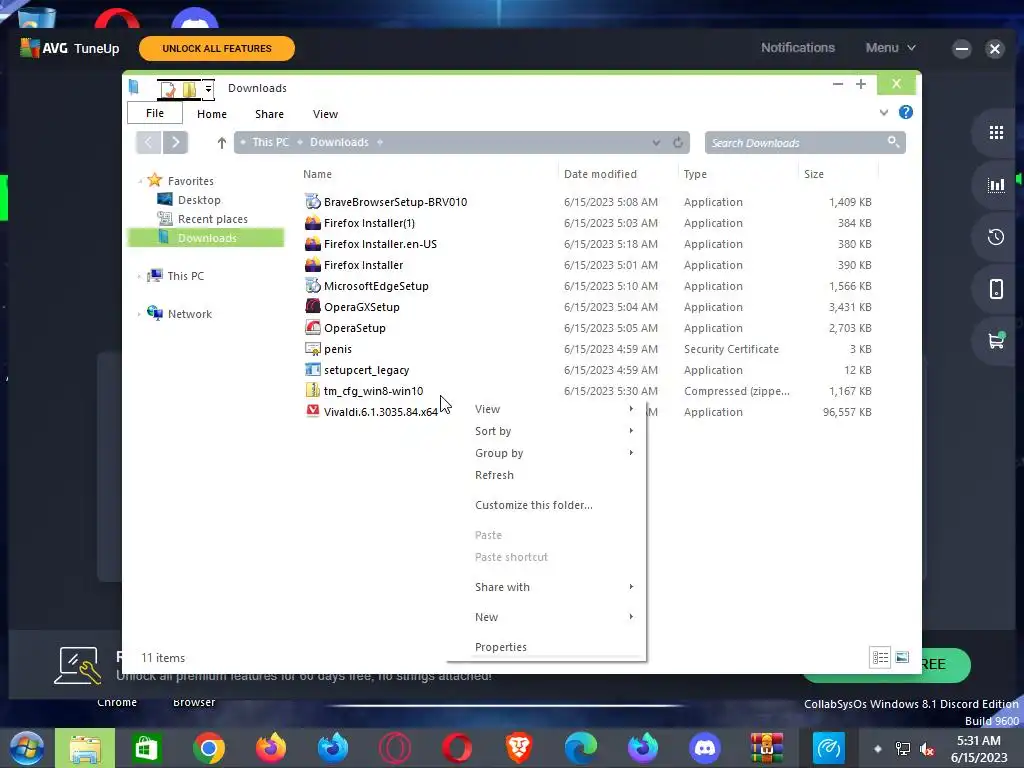Expand This PC tree node
This screenshot has width=1024, height=768.
click(x=140, y=276)
